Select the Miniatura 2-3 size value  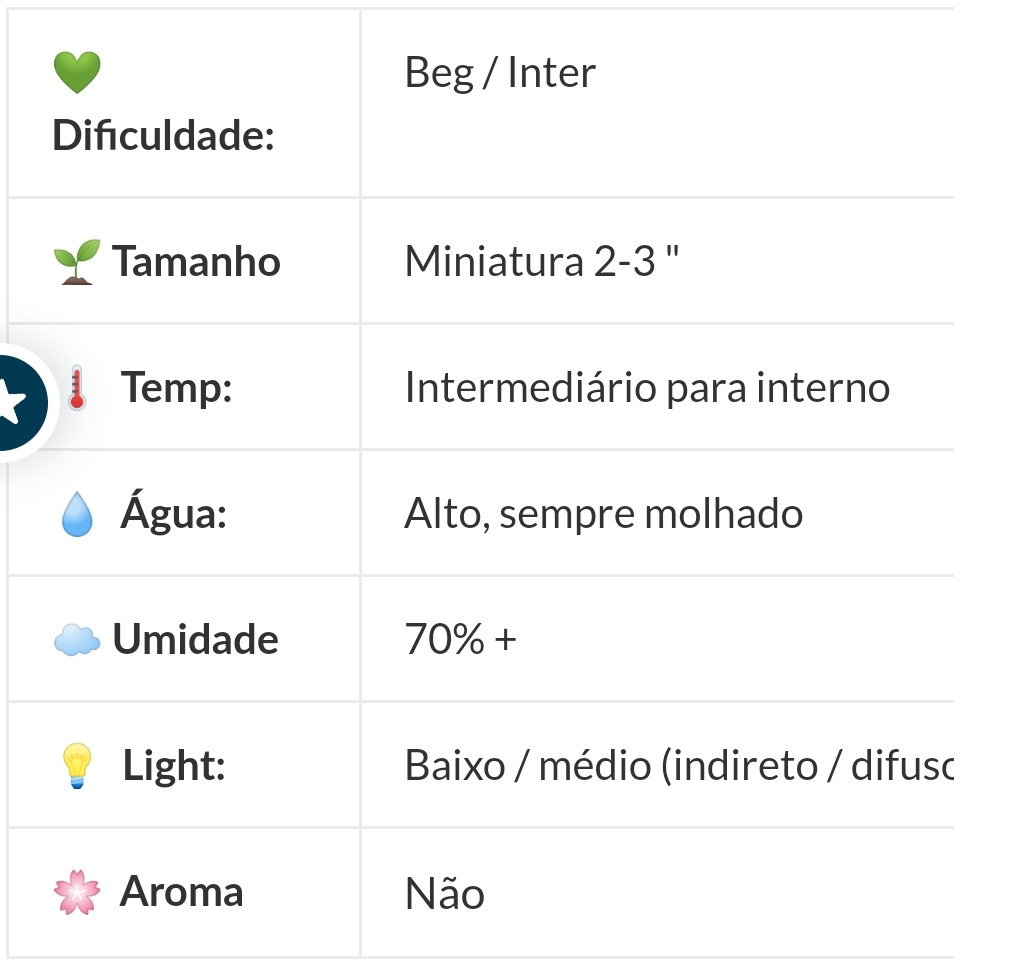(x=541, y=262)
